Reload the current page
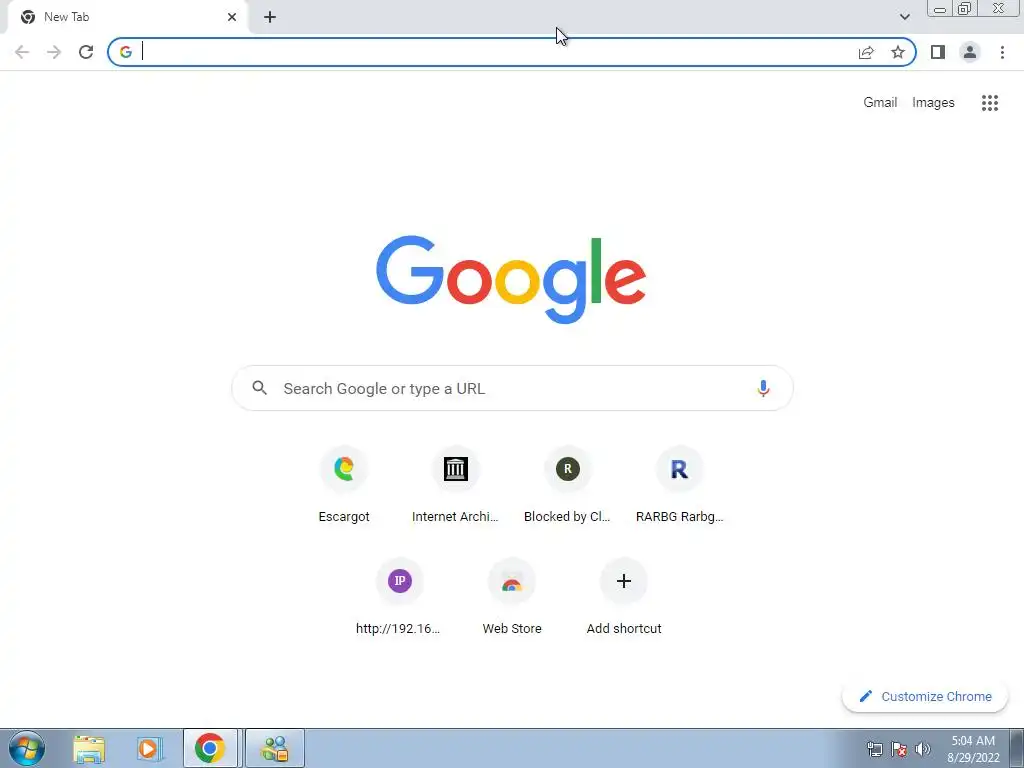The height and width of the screenshot is (768, 1024). (86, 52)
